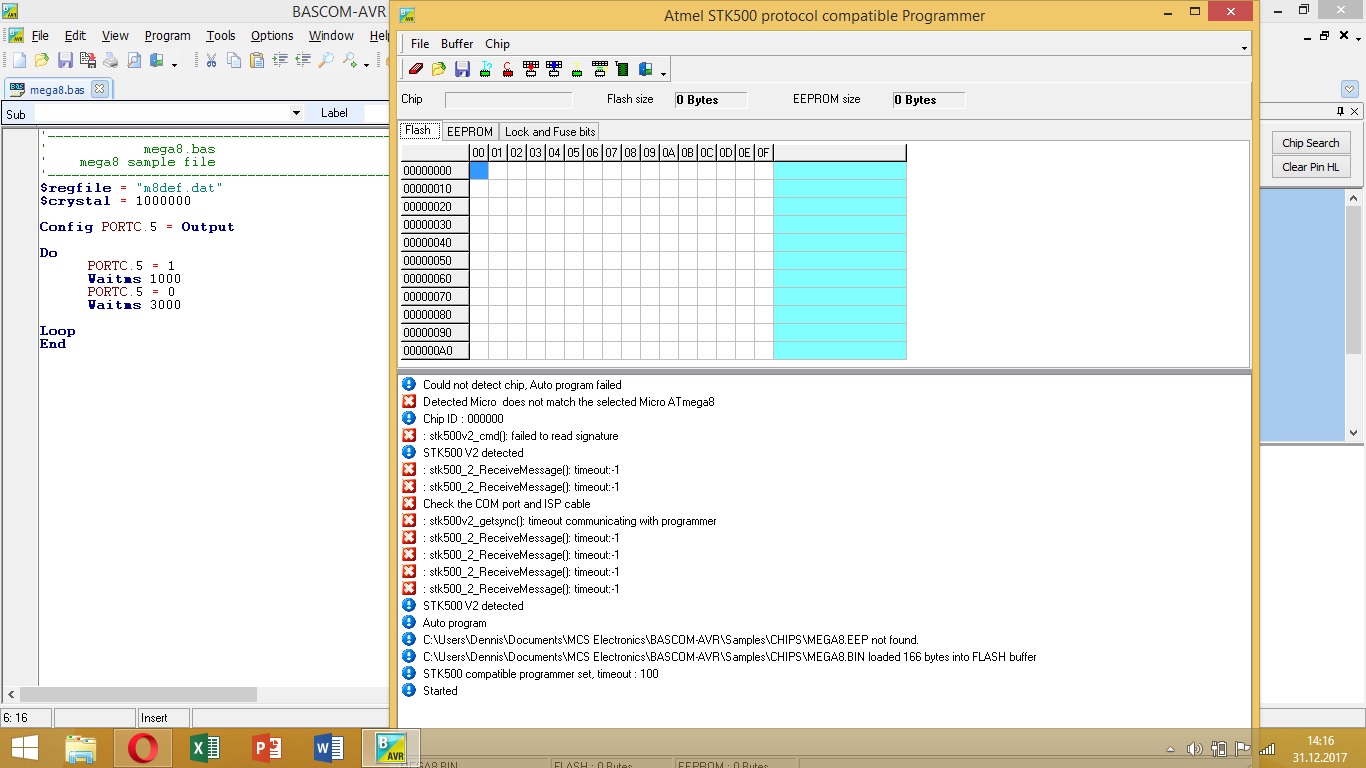Open the View menu in BASCOM-AVR
Viewport: 1366px width, 768px height.
coord(115,36)
